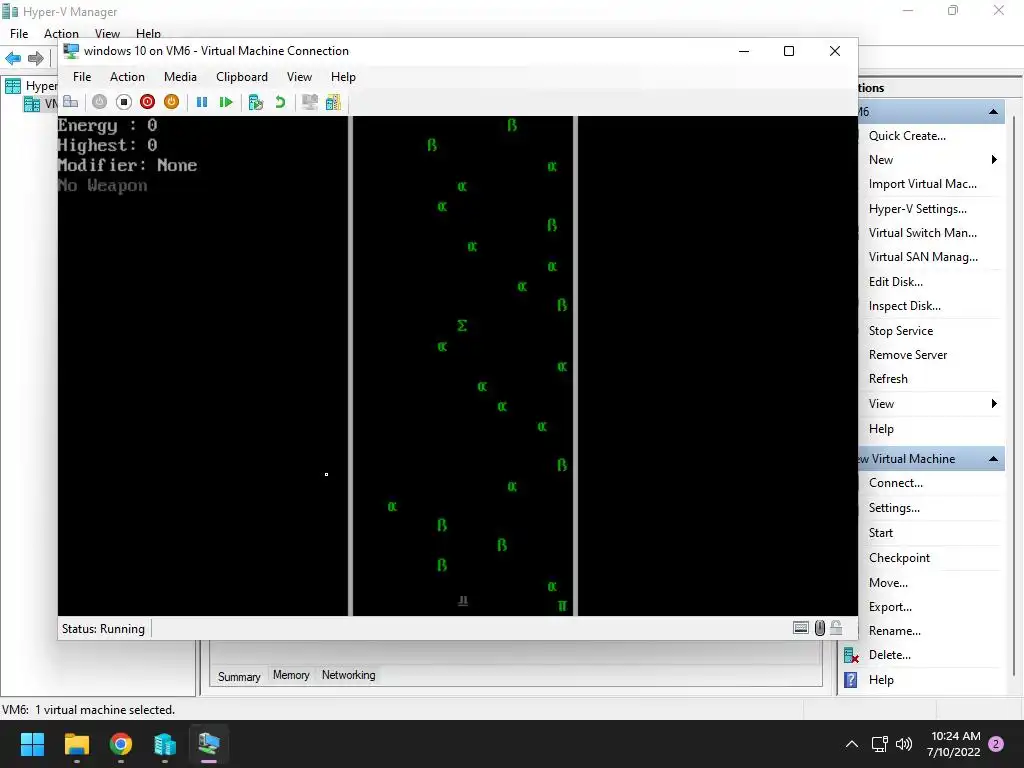Turn off the VM with stop icon

(x=123, y=102)
